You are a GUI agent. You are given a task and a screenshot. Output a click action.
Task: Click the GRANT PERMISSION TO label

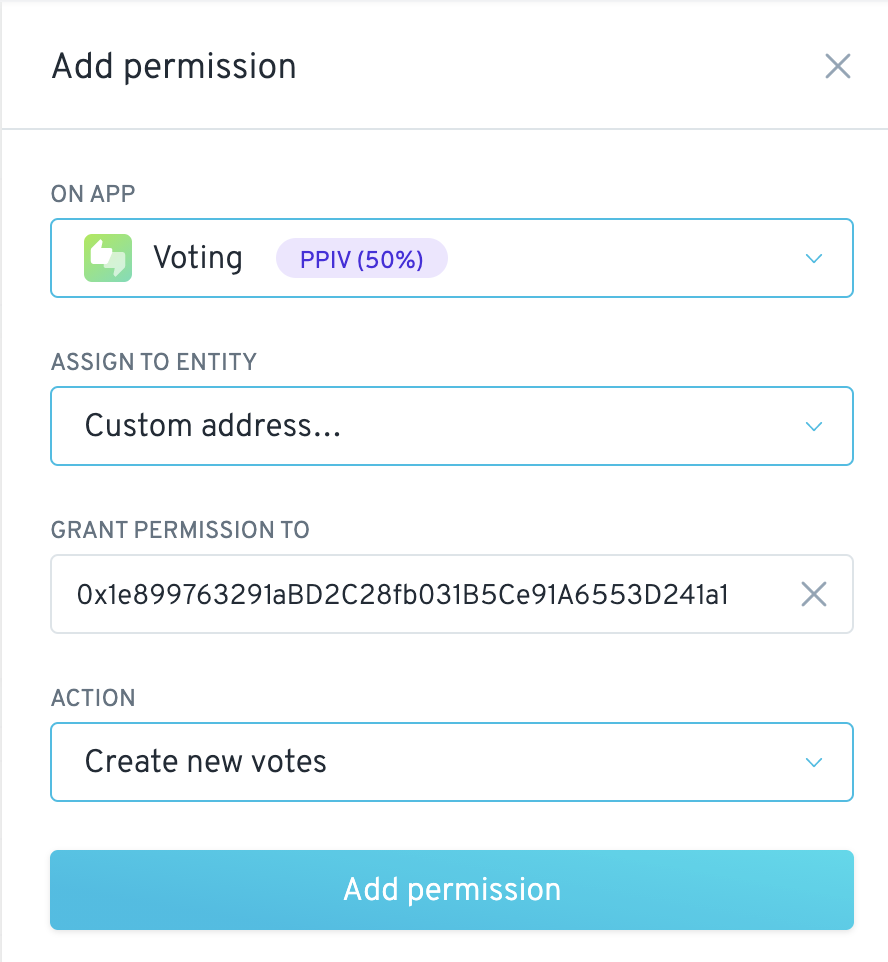point(180,530)
